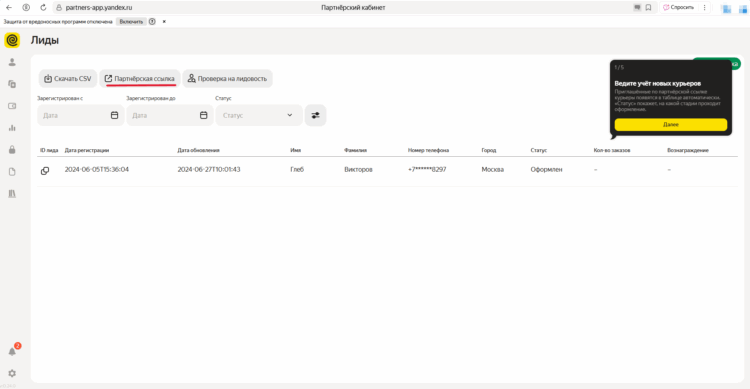
Task: Close the malware protection notification bar
Action: pos(164,22)
